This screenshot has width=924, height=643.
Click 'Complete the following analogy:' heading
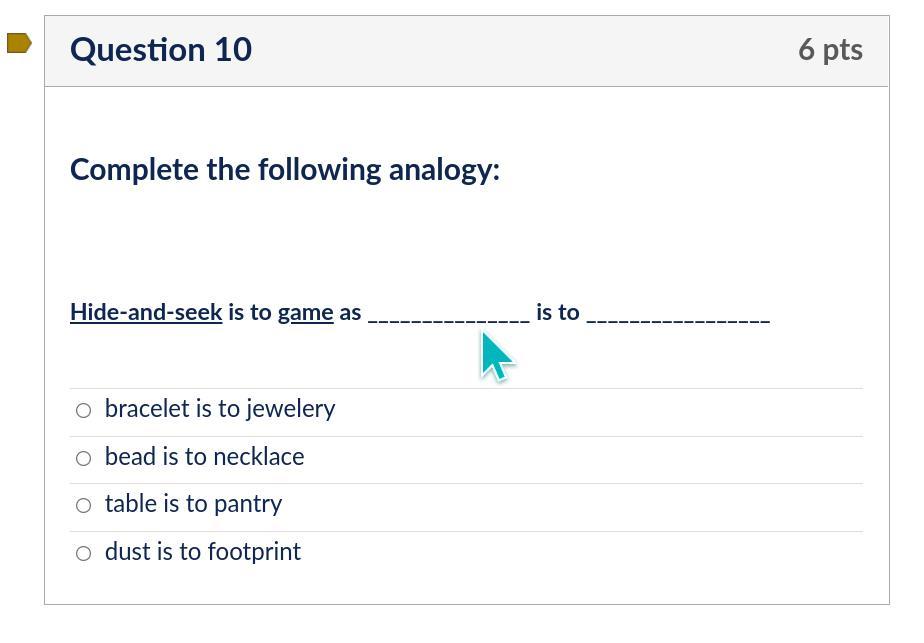[x=285, y=170]
